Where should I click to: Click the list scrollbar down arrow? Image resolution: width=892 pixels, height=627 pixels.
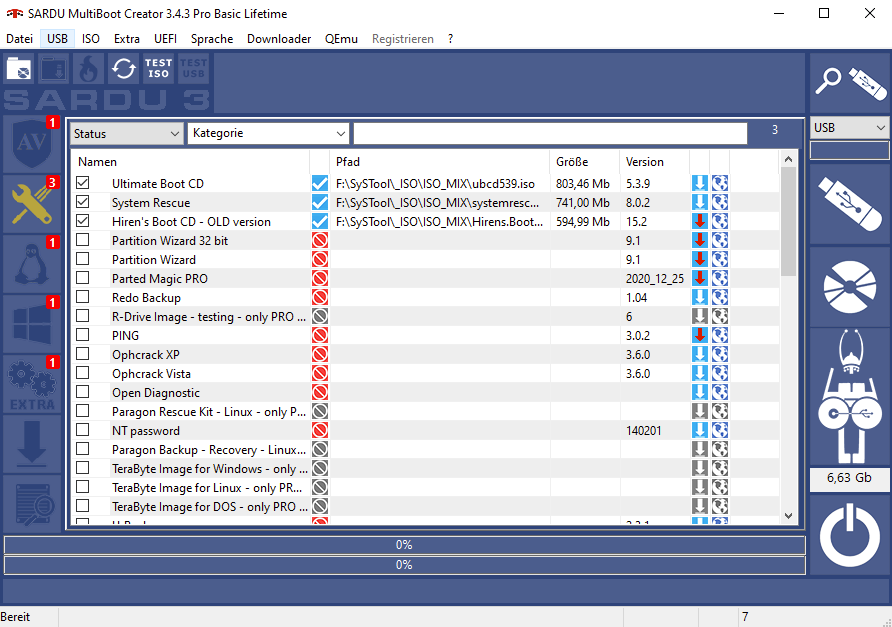(788, 516)
